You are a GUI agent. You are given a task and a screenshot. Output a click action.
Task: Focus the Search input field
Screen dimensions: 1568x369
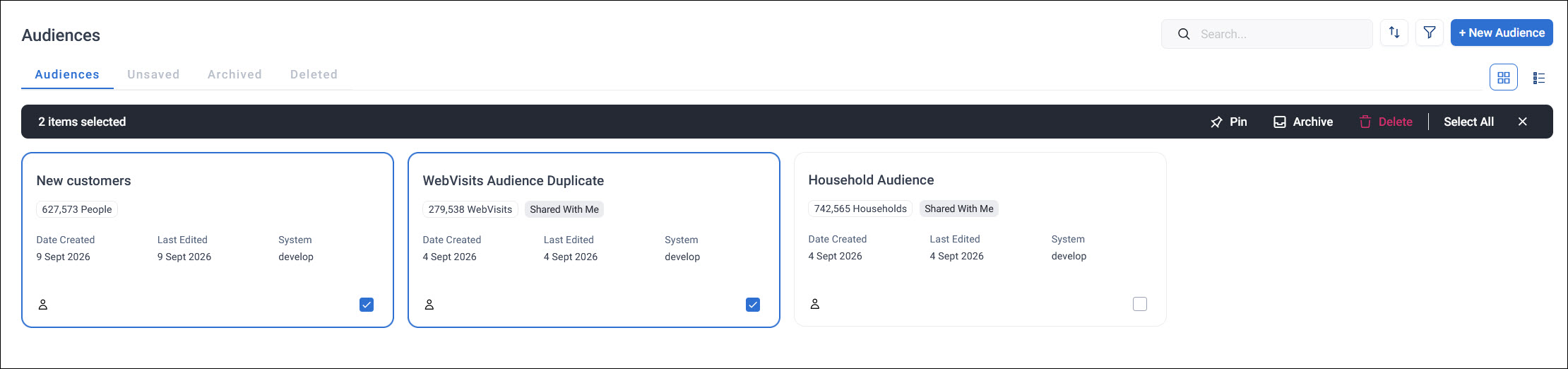1267,34
